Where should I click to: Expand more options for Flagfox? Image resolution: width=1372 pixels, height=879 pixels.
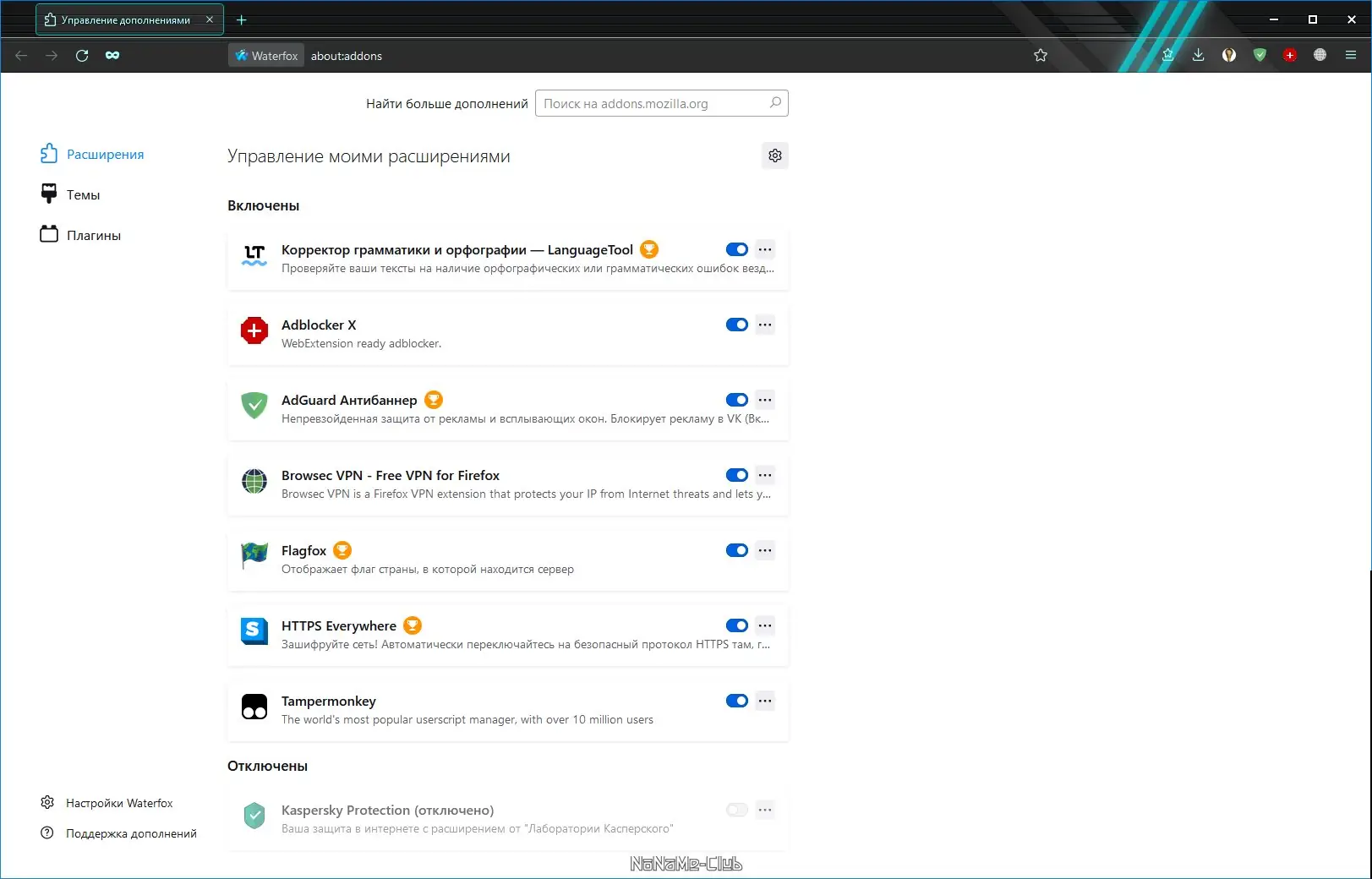(x=765, y=550)
